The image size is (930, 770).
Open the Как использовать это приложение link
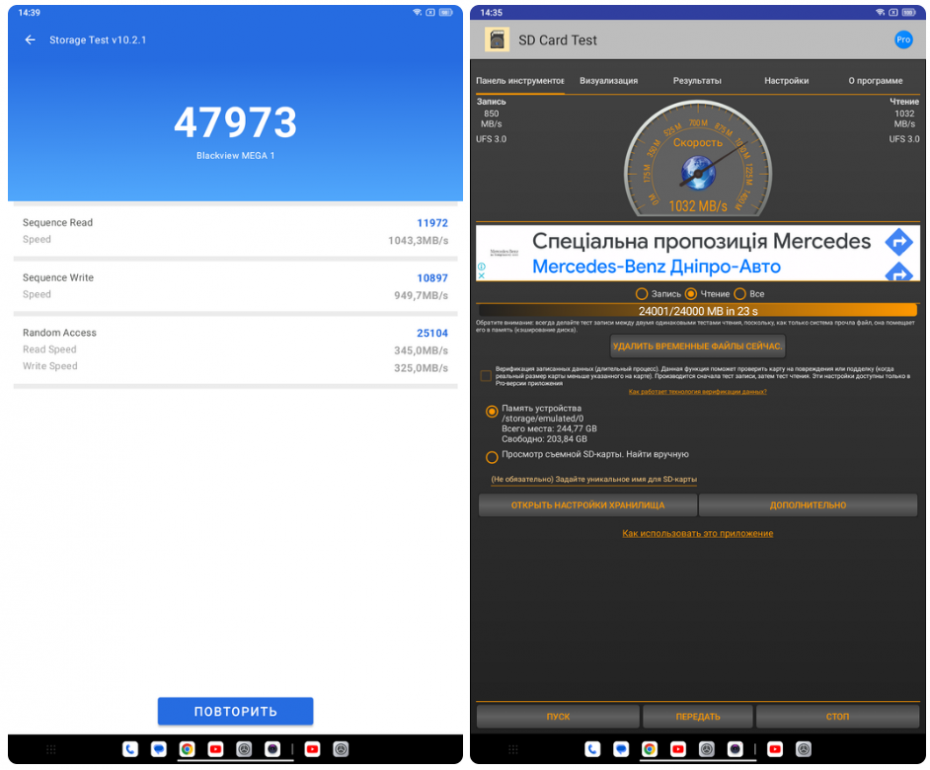point(697,534)
